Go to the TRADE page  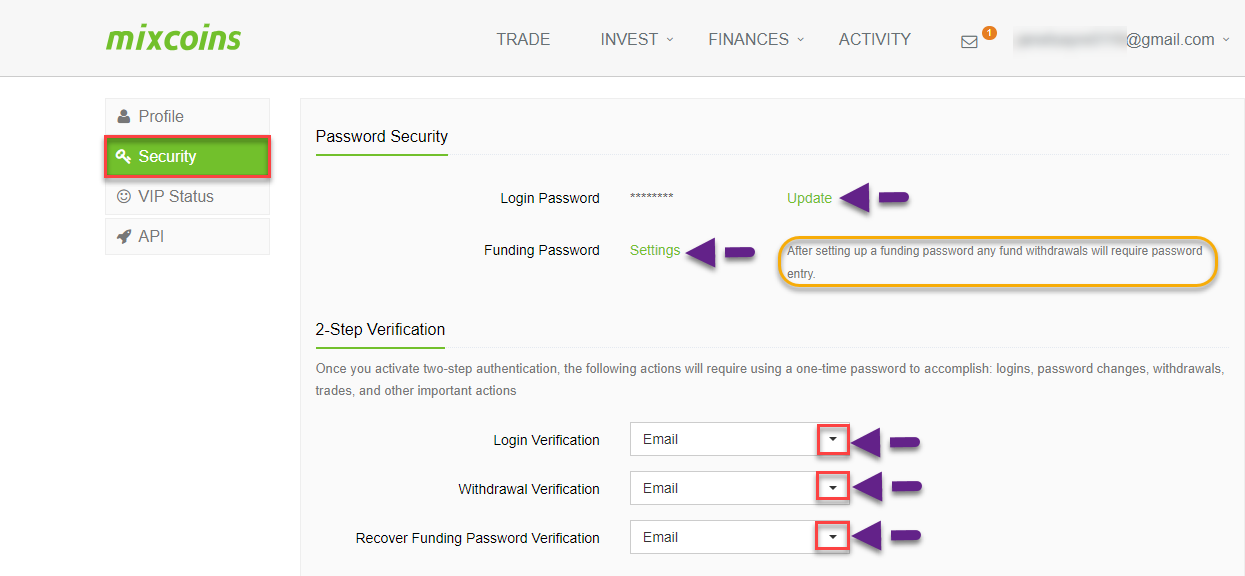(523, 39)
